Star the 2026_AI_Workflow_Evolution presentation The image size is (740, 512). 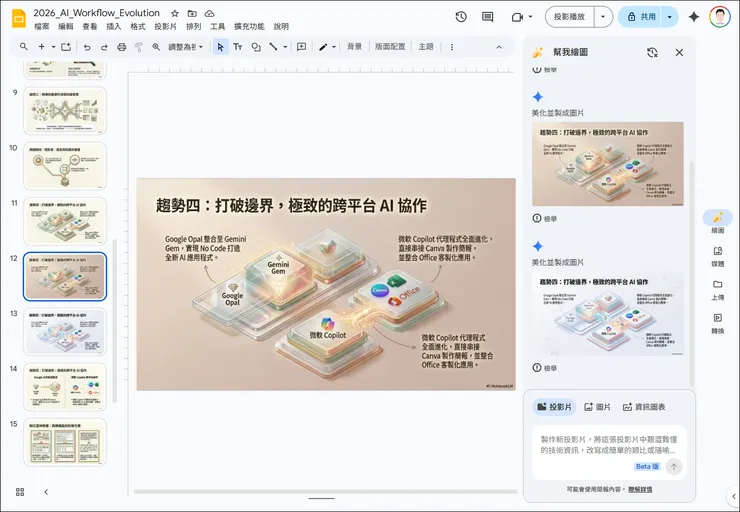tap(175, 13)
